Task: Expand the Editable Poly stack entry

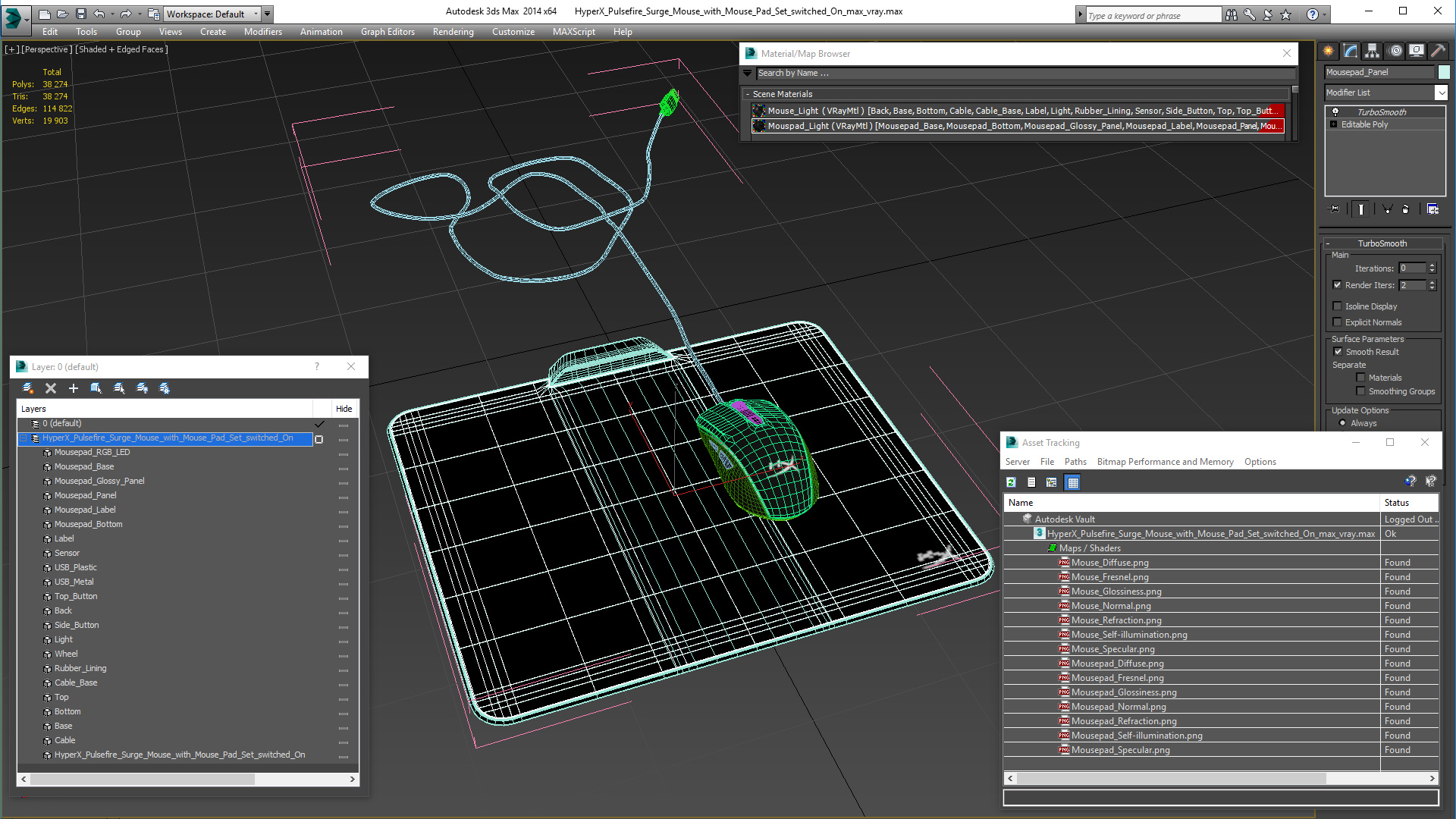Action: click(x=1333, y=124)
